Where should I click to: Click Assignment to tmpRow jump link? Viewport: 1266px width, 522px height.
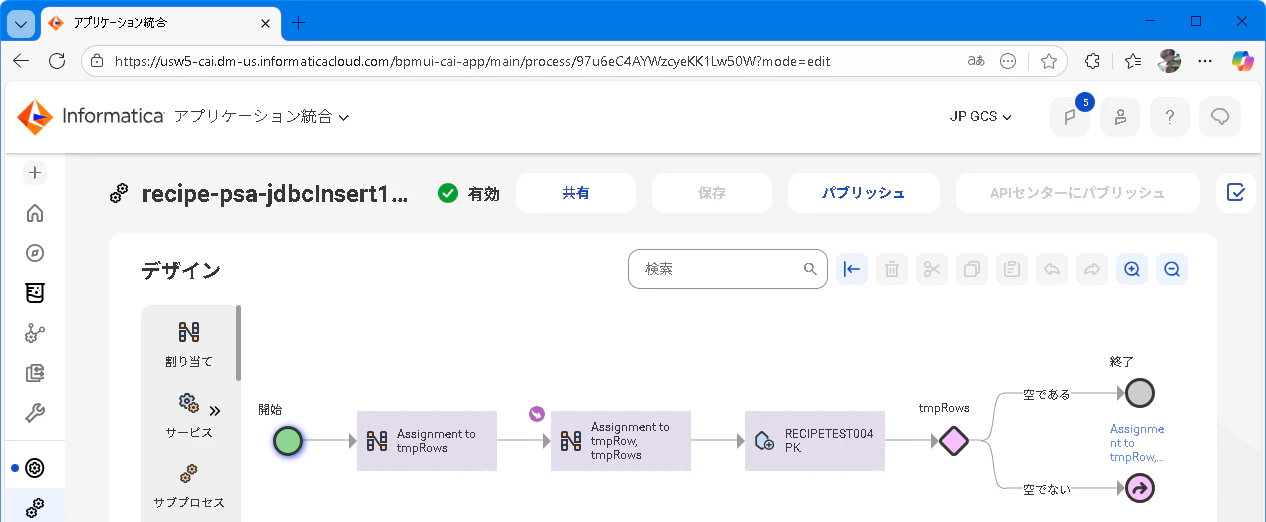click(x=1137, y=443)
